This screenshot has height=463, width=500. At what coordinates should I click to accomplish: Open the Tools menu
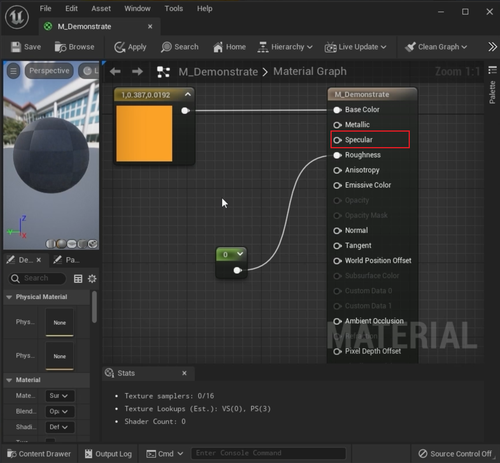point(174,8)
